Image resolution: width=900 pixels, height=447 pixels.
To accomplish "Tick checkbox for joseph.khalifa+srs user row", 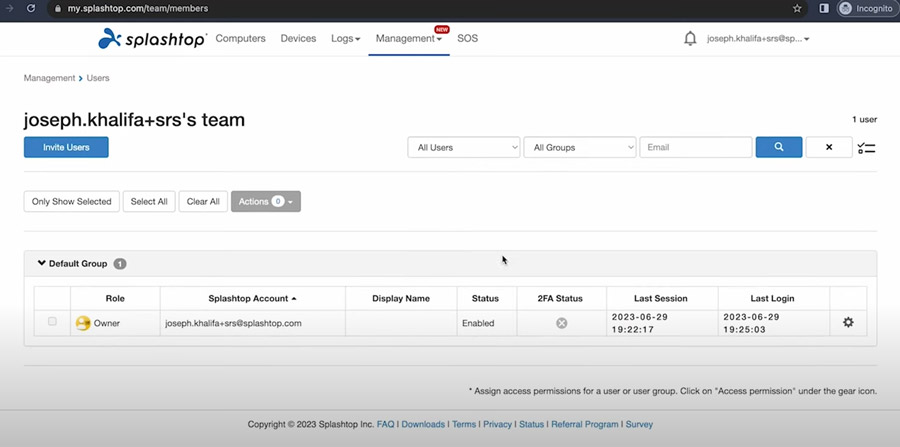I will (52, 321).
